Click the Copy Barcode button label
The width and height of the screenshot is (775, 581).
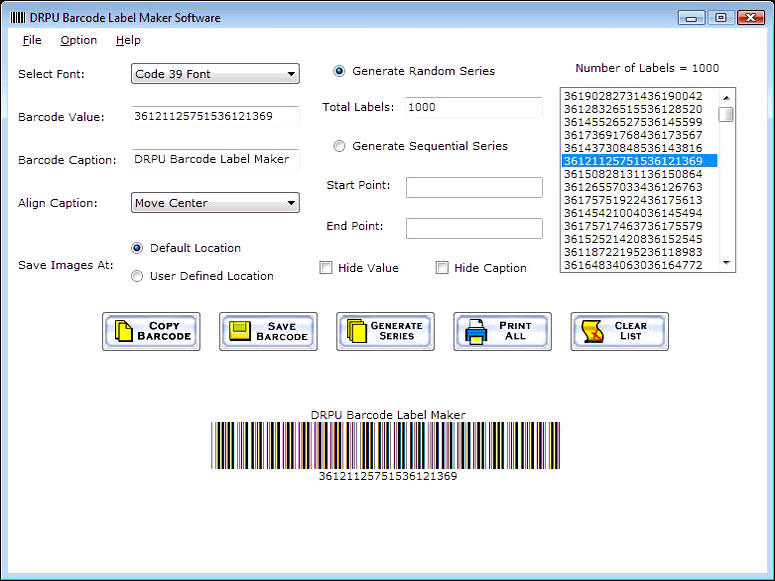click(x=164, y=331)
